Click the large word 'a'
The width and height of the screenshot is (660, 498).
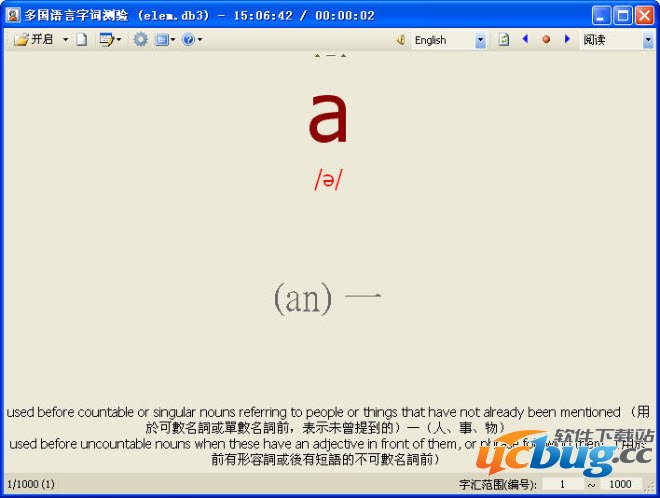click(328, 117)
